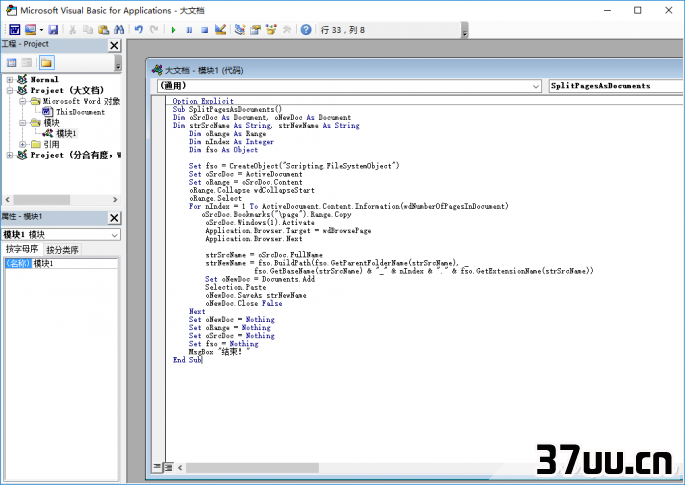Run the macro with the green play icon
Screen dimensions: 685x485
(173, 30)
